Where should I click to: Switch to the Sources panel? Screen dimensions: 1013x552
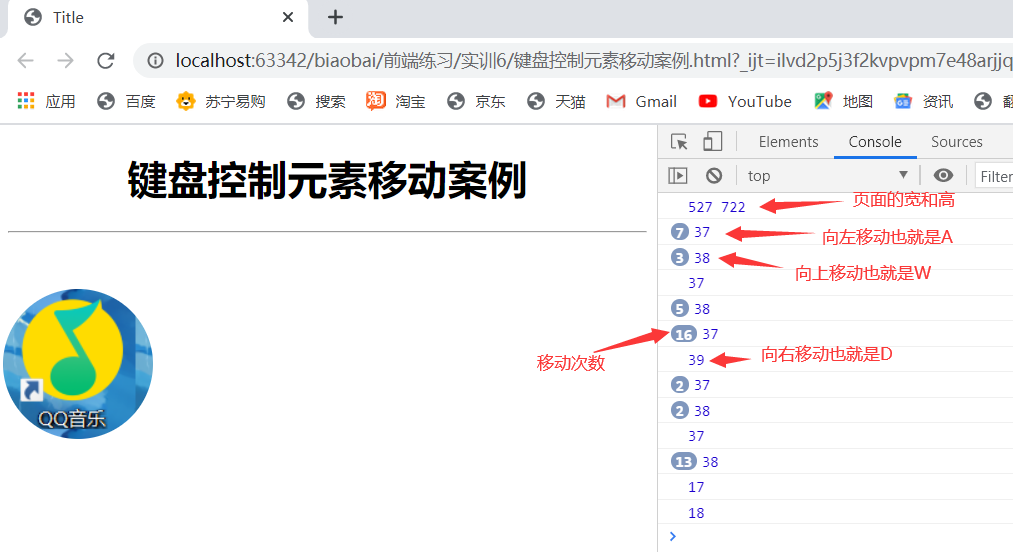point(956,142)
